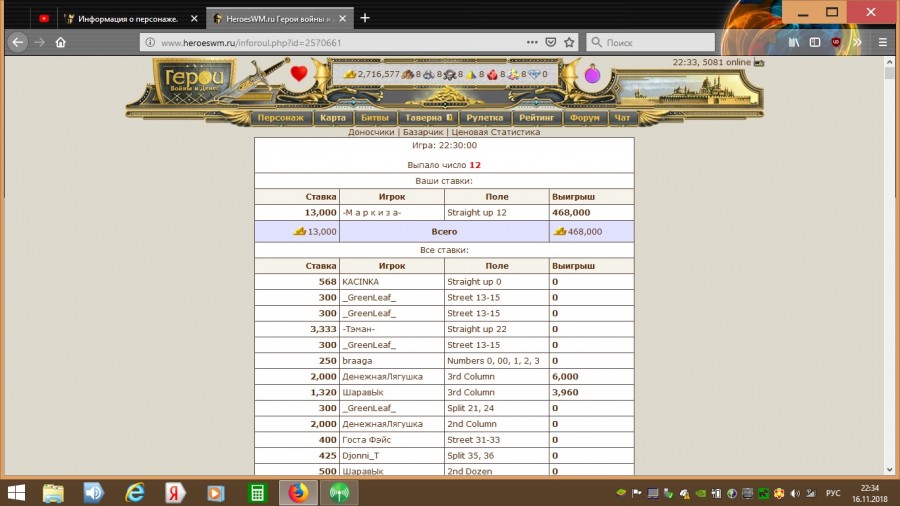Open the Ценовая Статистика link
This screenshot has width=900, height=506.
point(495,132)
